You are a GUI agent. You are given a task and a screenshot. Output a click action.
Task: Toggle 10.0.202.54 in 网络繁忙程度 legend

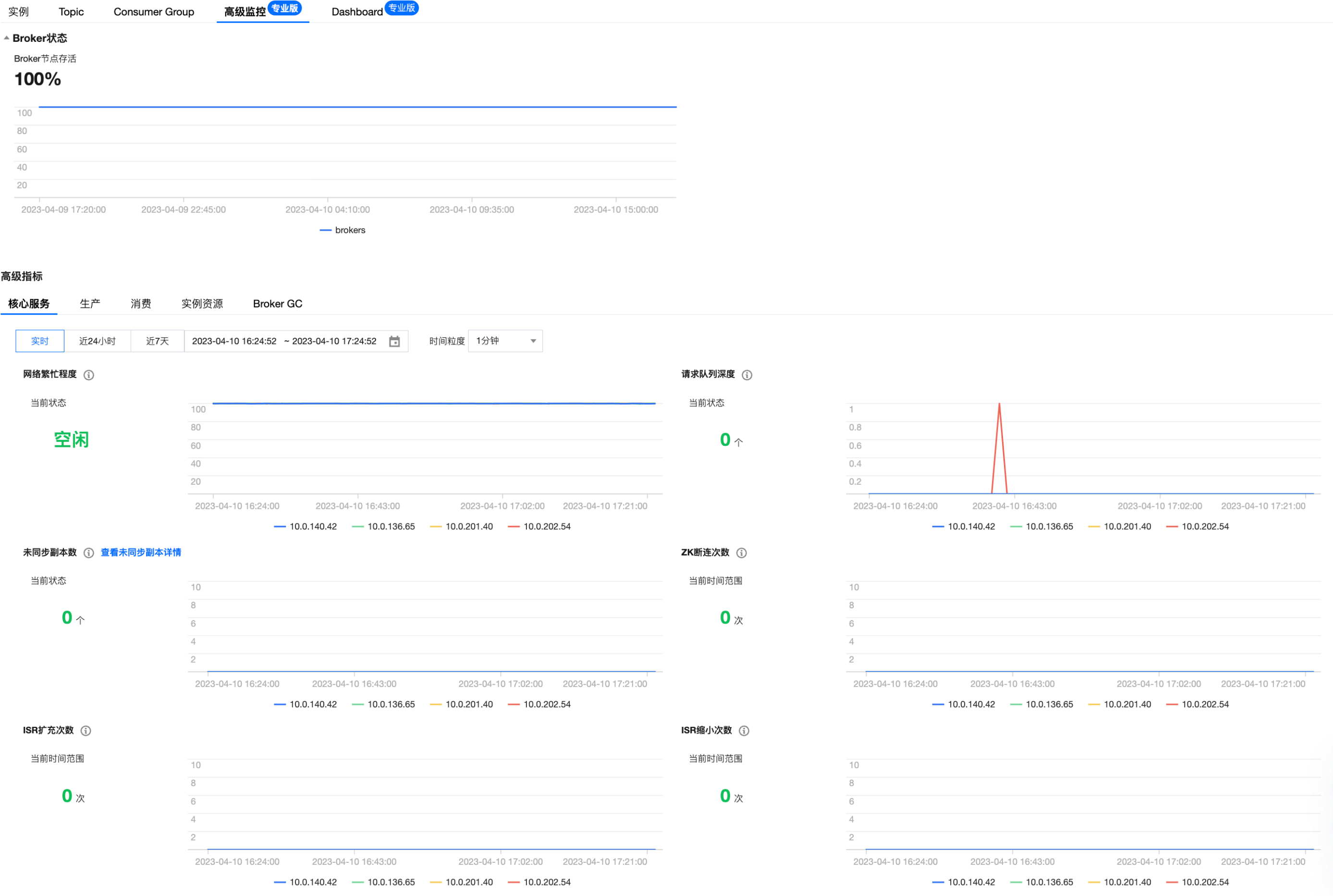coord(539,526)
